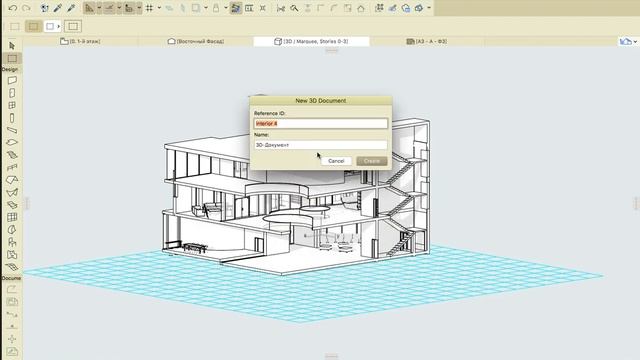This screenshot has height=360, width=640.
Task: Switch to the floor plan tab
Action: pos(80,41)
